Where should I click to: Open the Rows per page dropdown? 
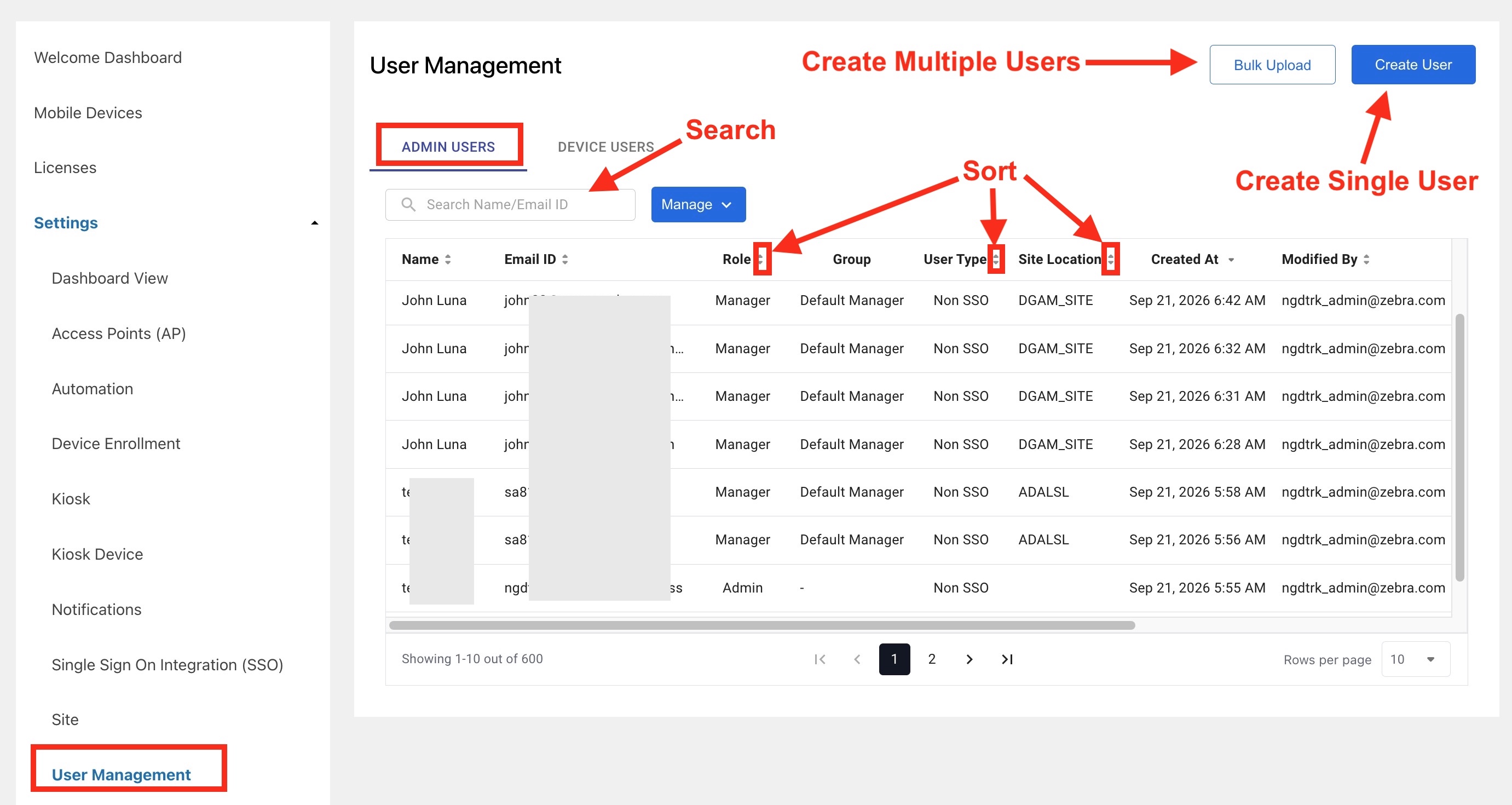1415,659
